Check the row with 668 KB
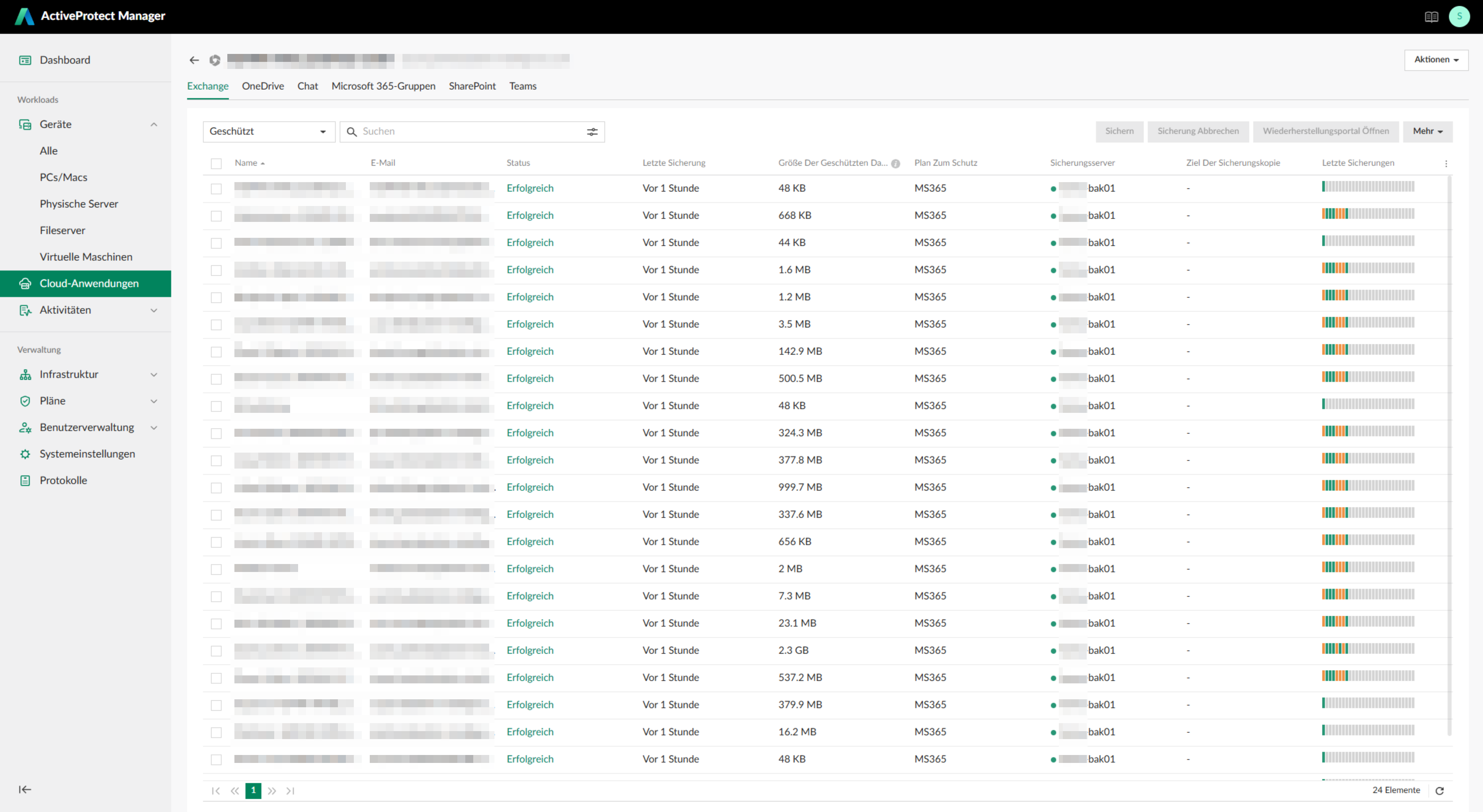Screen dimensions: 1483x812 click(x=216, y=216)
